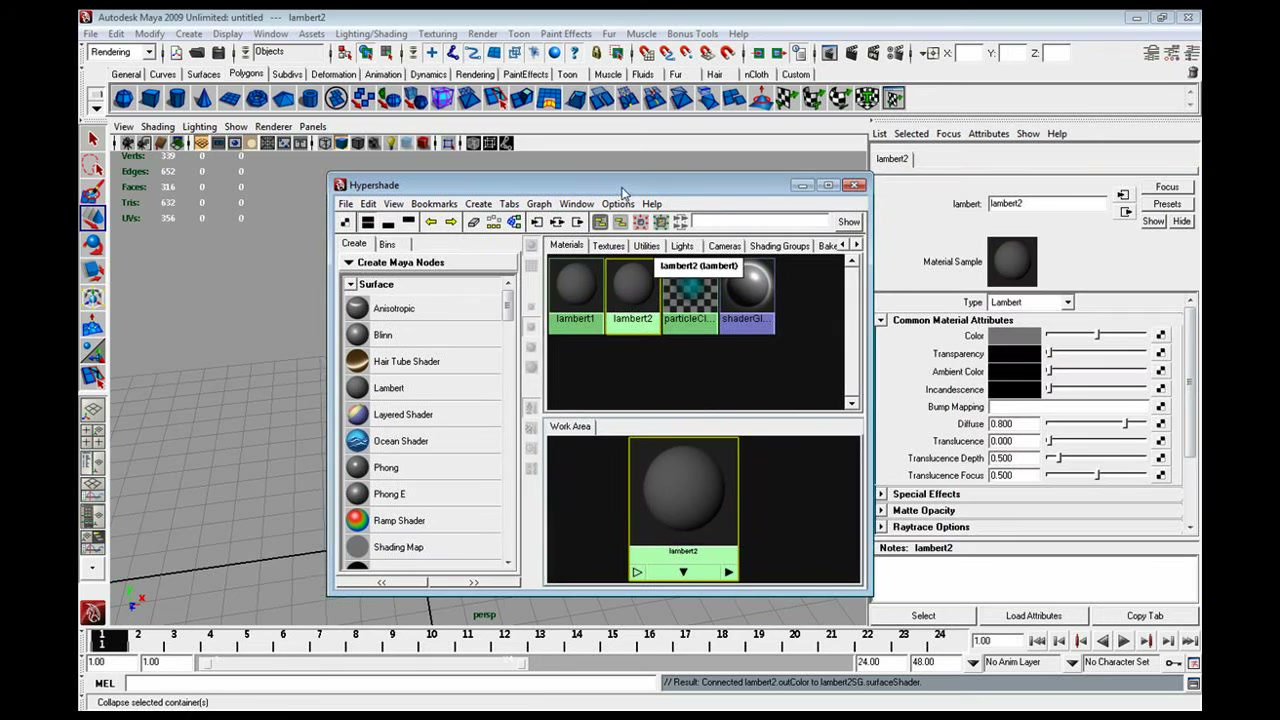1280x720 pixels.
Task: Go to next graph in Hypershade
Action: click(x=451, y=222)
